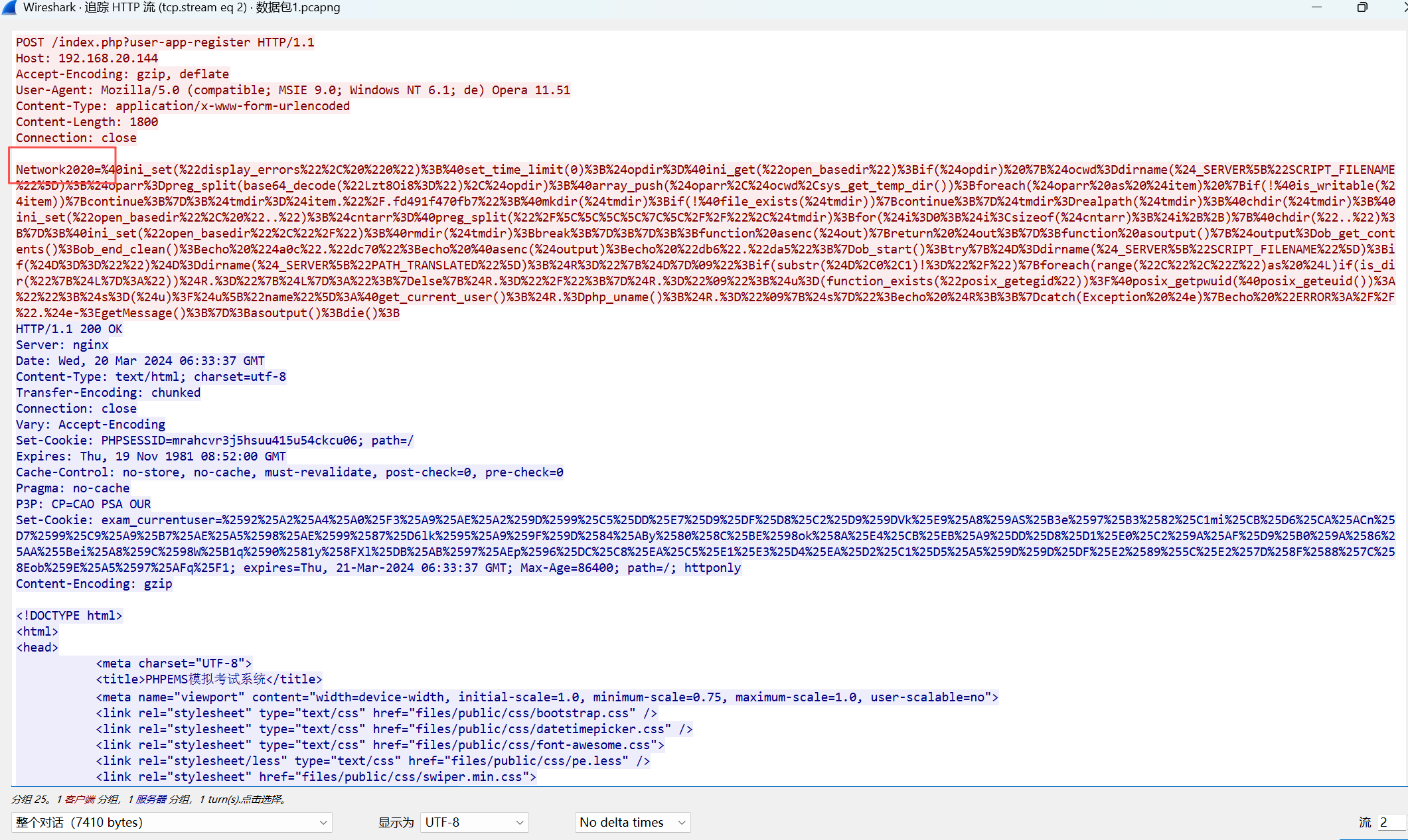
Task: Open the 整个对话 (7410 bytes) conversation dropdown
Action: (x=171, y=822)
